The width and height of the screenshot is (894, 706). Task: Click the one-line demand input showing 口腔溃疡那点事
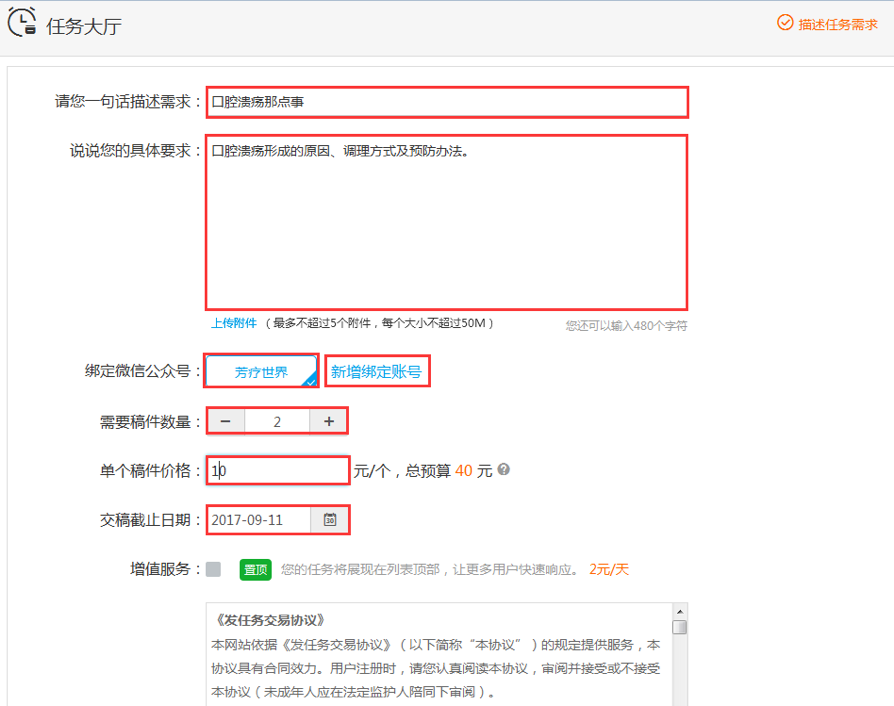[446, 101]
